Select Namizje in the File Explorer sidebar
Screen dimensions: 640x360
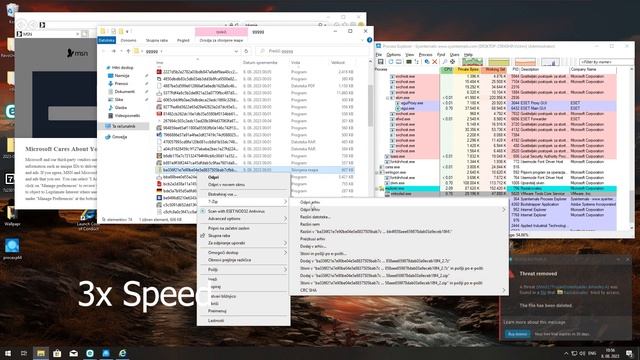[x=122, y=76]
